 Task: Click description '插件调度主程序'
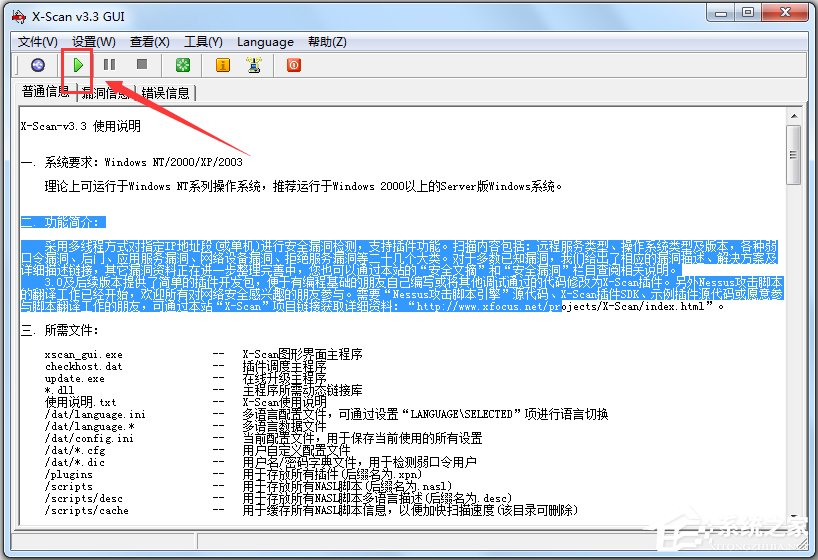(284, 366)
